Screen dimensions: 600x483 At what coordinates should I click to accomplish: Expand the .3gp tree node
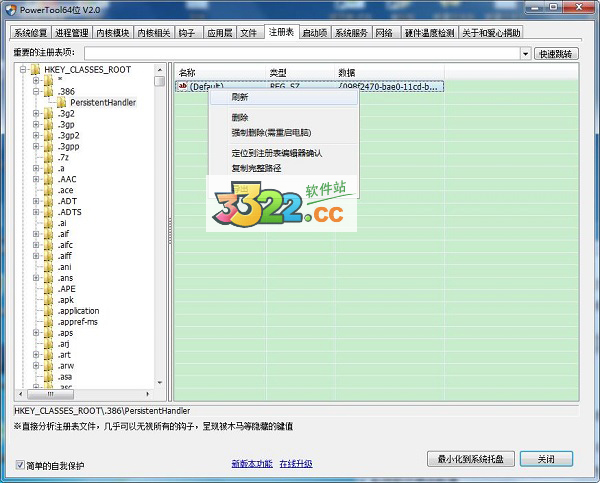pyautogui.click(x=36, y=124)
